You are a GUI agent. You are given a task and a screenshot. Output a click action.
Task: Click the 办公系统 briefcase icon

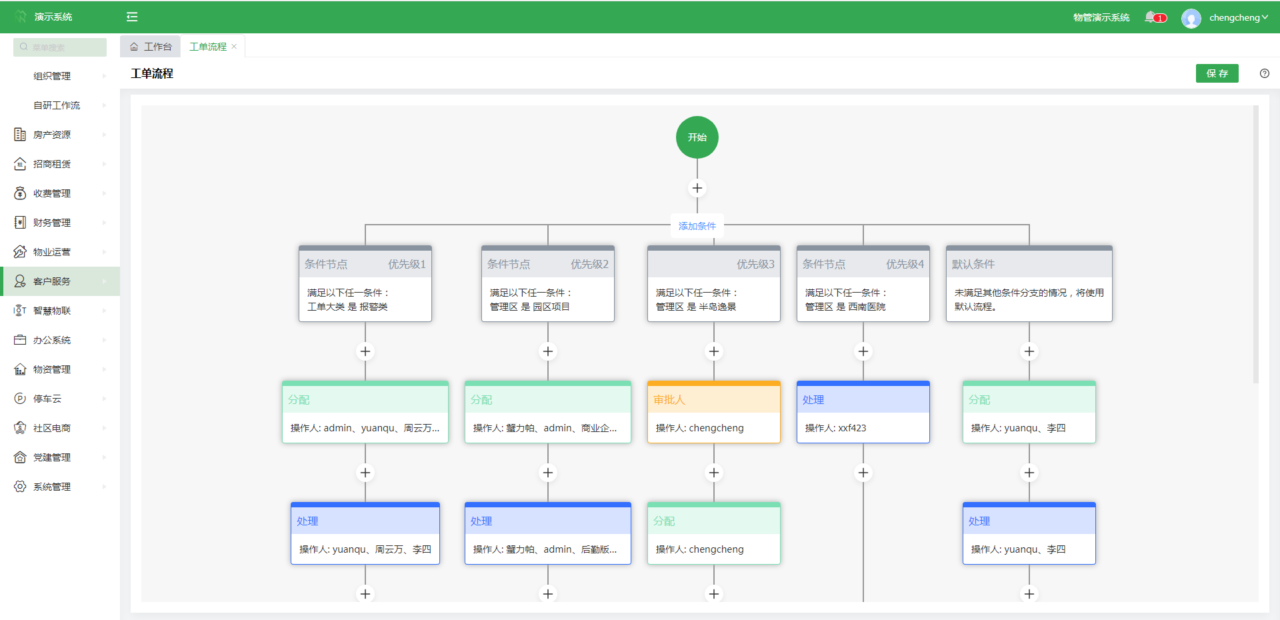[20, 340]
